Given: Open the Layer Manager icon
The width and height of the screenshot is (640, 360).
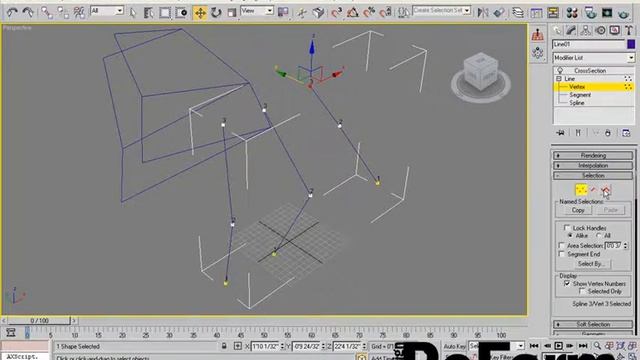Looking at the screenshot, I should 518,13.
